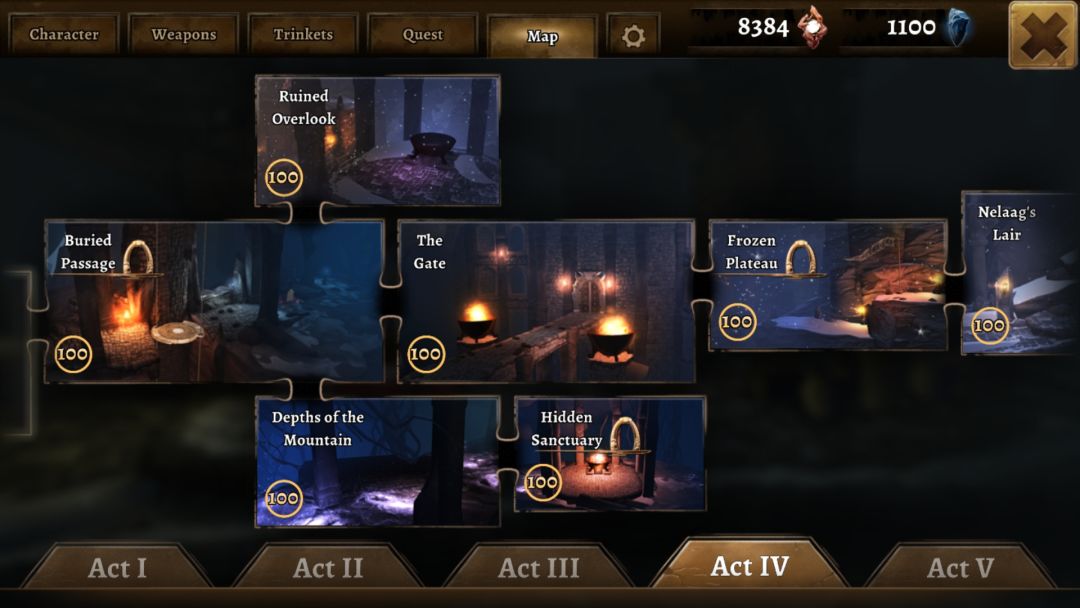Open the settings gear icon
Screen dimensions: 1080x608
tap(633, 35)
